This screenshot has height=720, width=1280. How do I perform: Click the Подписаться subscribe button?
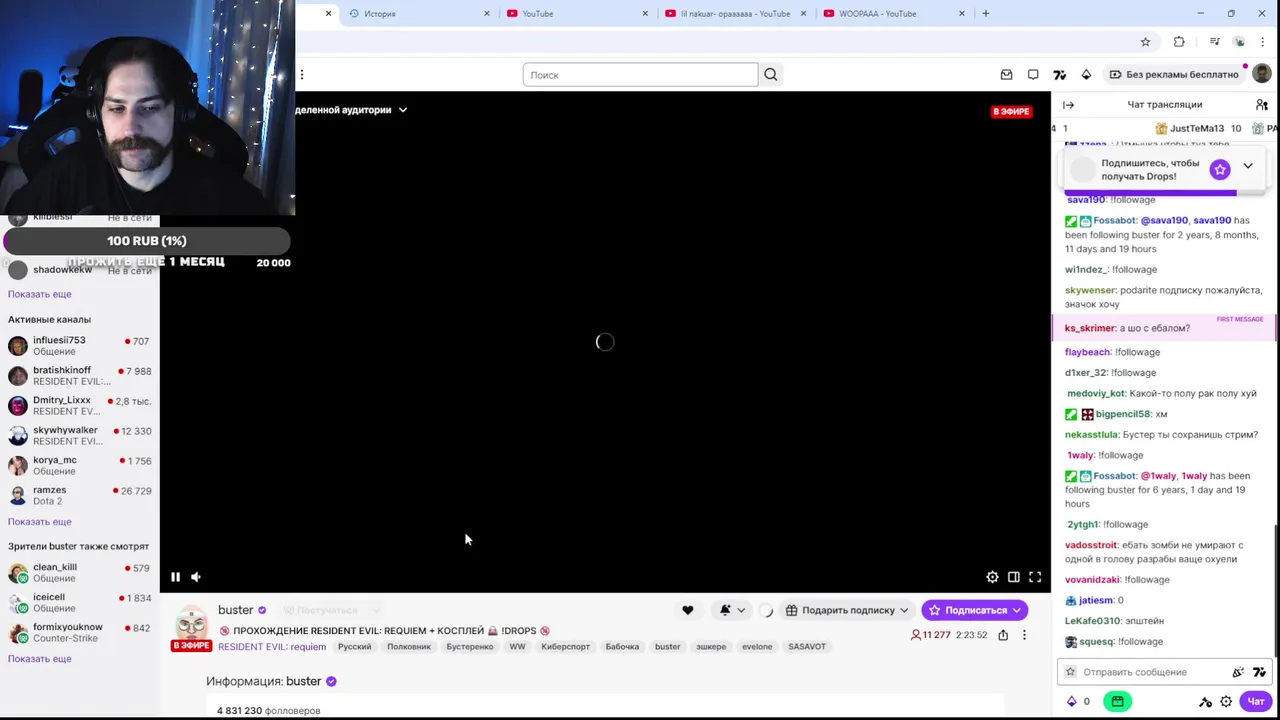click(x=975, y=610)
